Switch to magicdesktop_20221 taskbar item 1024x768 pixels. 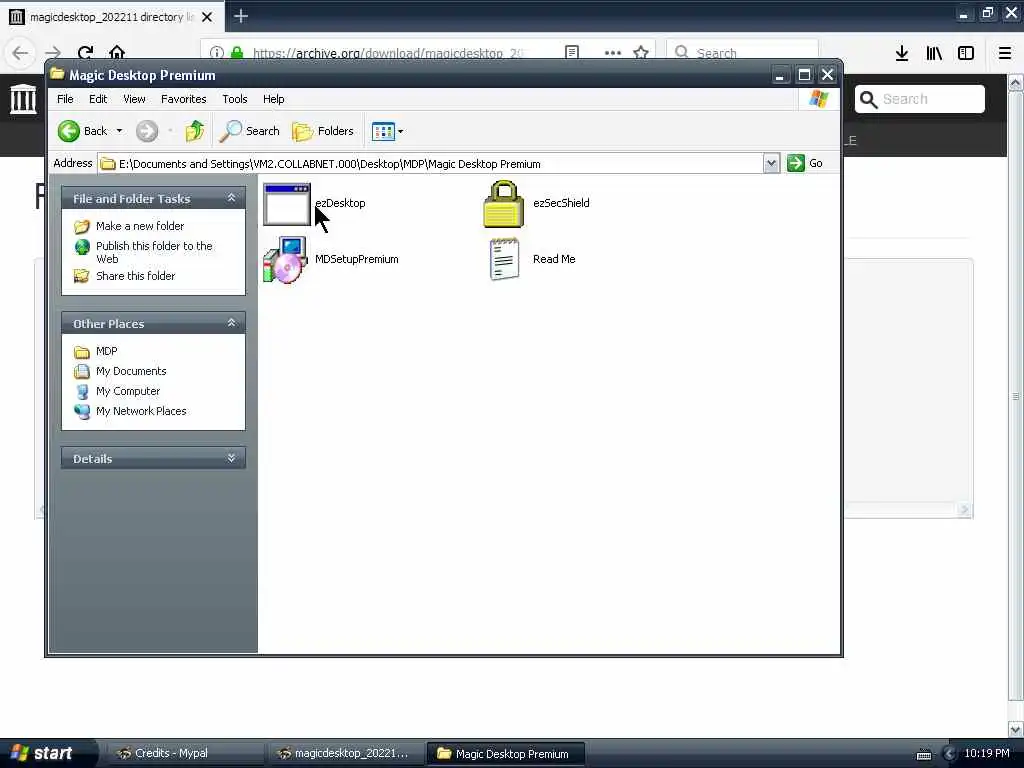coord(345,753)
